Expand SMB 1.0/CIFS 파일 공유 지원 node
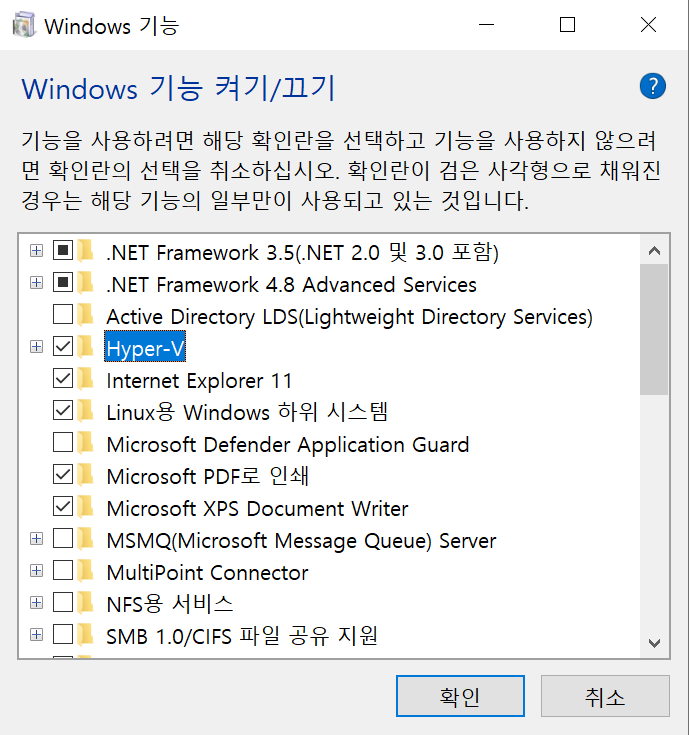689x735 pixels. pos(36,635)
